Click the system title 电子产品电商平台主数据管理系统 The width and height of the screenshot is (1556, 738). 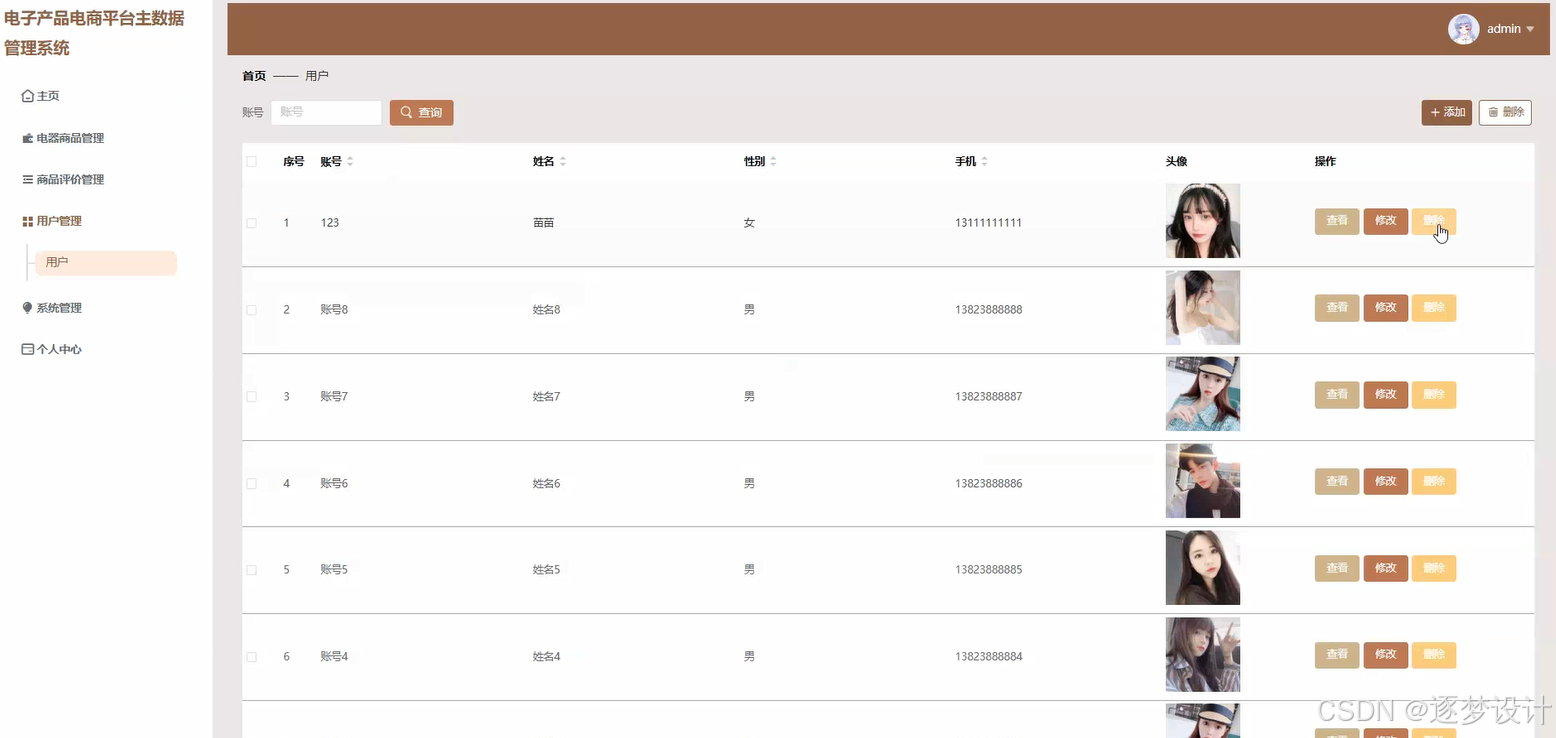pos(94,33)
